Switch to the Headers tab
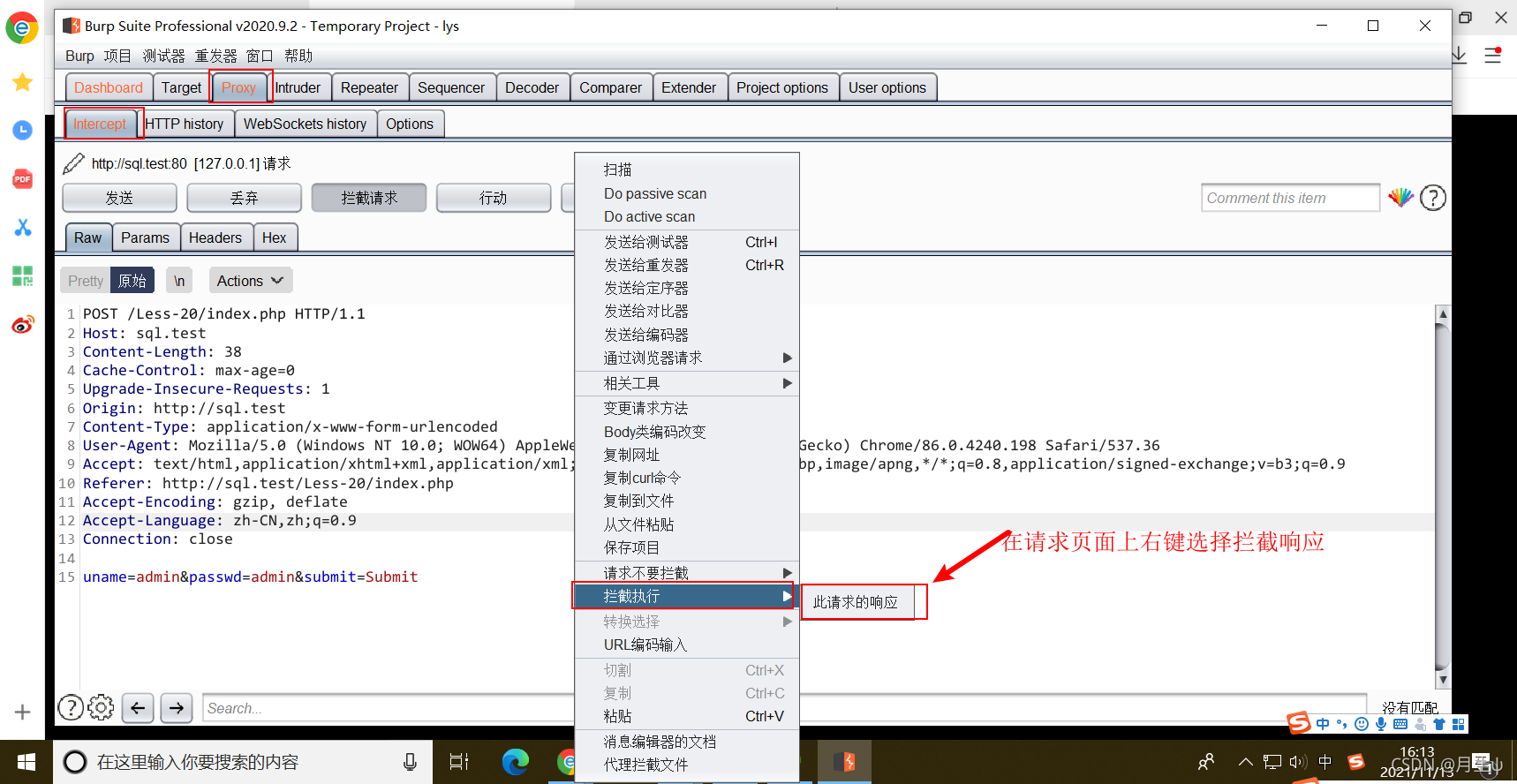 [215, 237]
